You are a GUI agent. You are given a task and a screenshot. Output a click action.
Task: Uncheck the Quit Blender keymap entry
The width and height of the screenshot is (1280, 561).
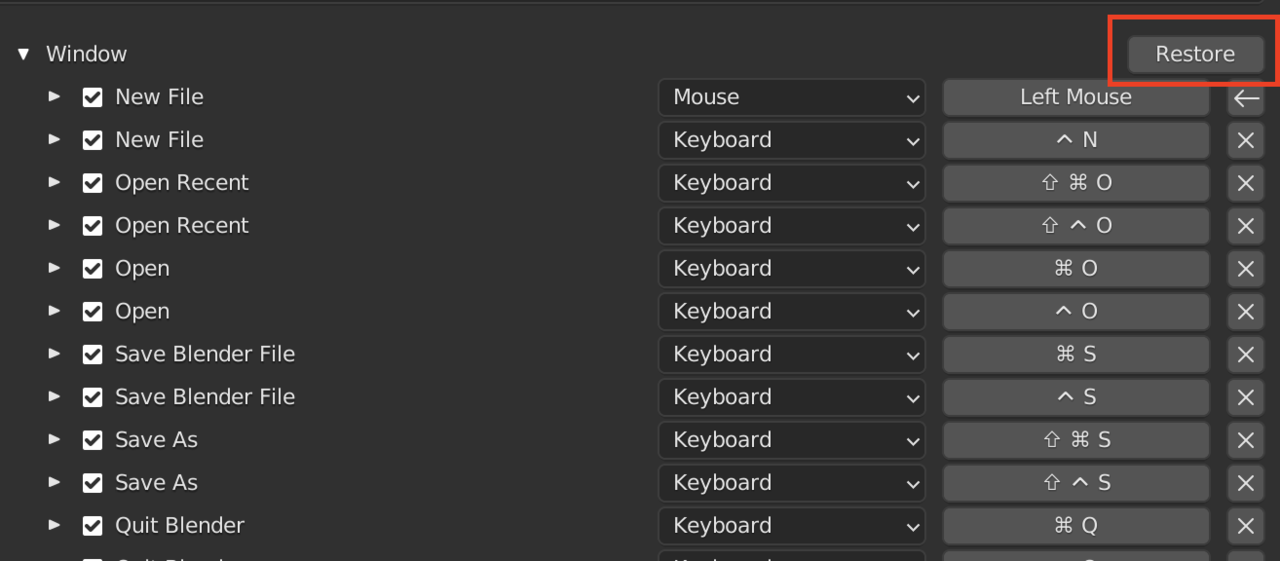(92, 526)
